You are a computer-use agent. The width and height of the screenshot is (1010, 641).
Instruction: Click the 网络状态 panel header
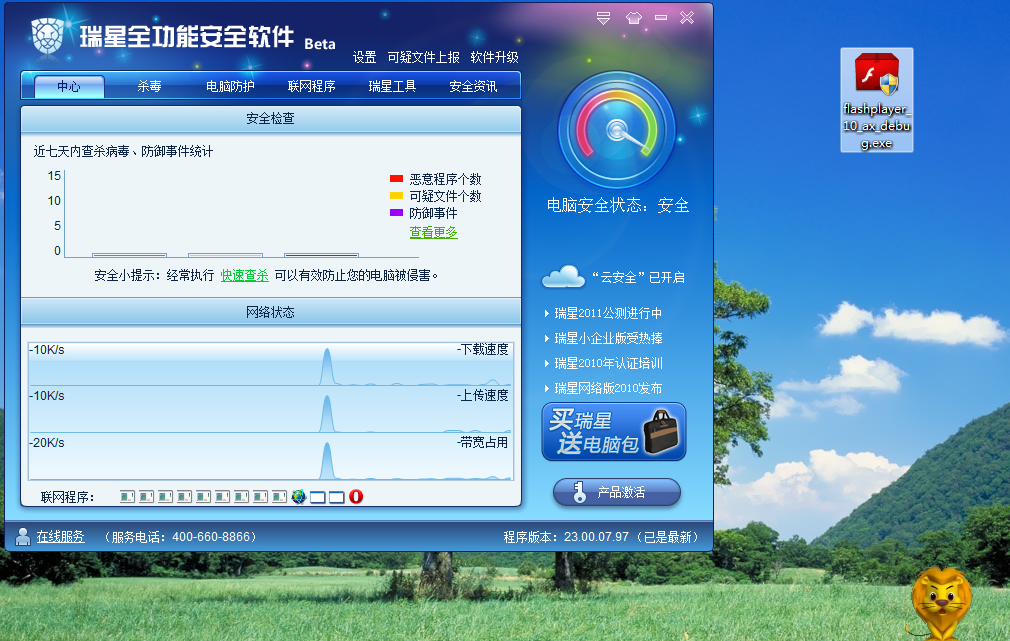pyautogui.click(x=271, y=312)
